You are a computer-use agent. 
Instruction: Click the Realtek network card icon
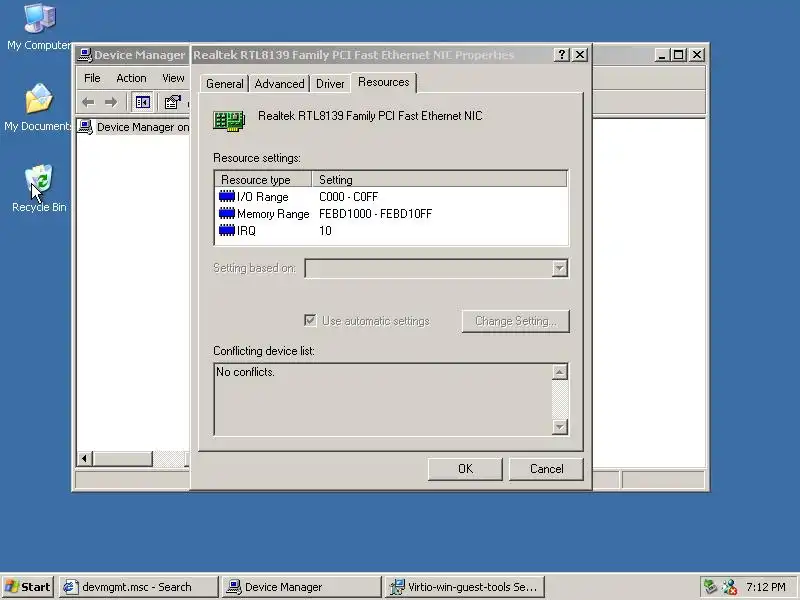click(x=229, y=121)
